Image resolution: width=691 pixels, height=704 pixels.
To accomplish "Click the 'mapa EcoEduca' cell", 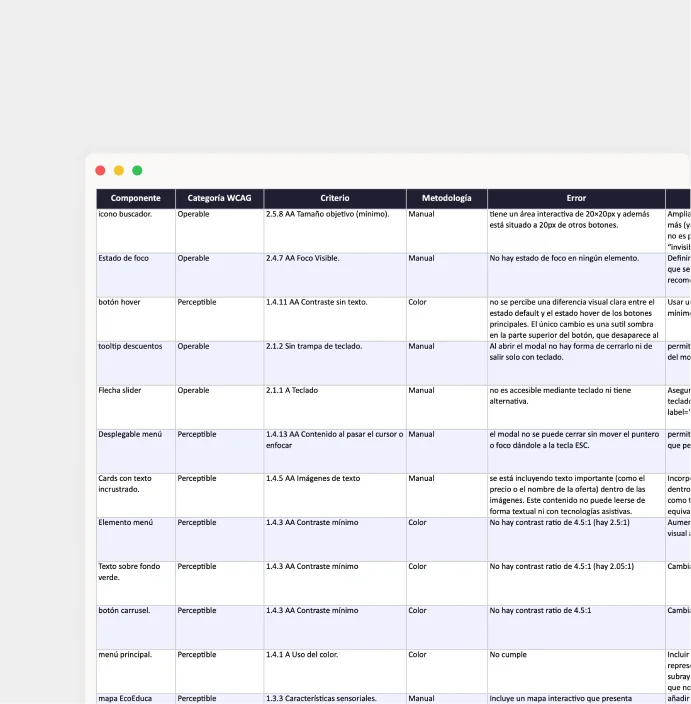I will 136,699.
